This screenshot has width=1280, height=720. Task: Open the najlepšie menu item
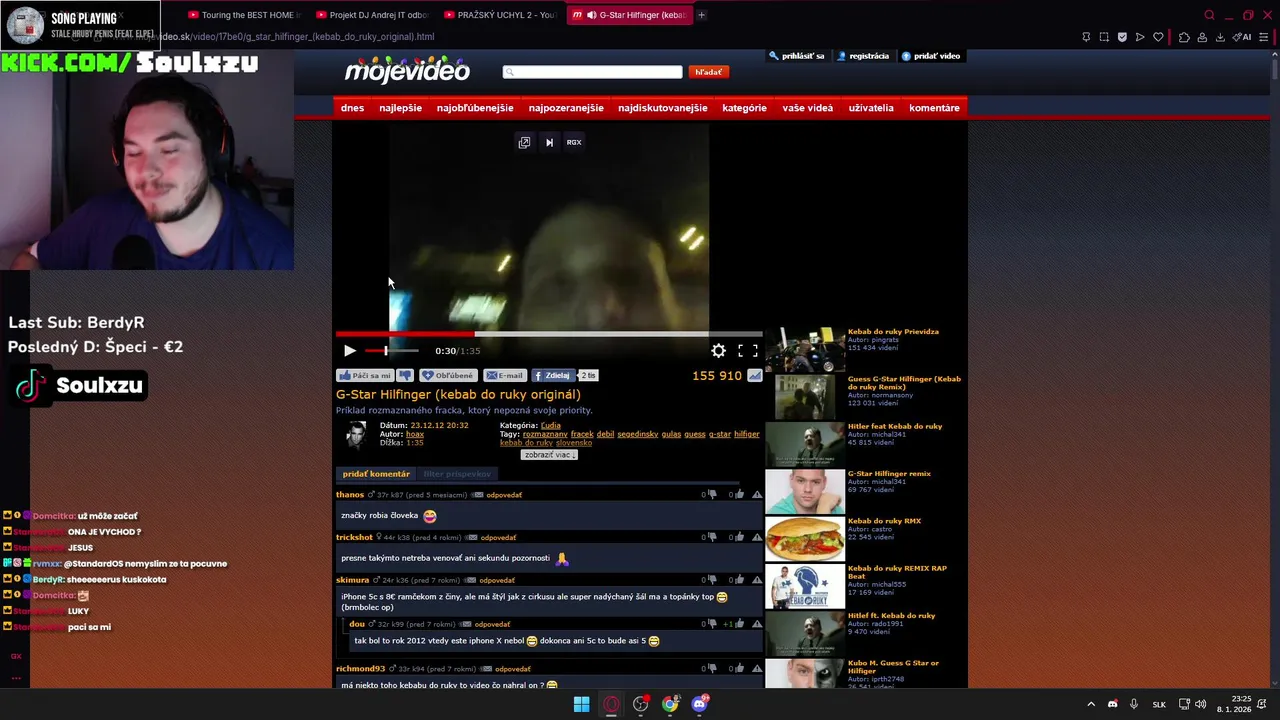400,108
